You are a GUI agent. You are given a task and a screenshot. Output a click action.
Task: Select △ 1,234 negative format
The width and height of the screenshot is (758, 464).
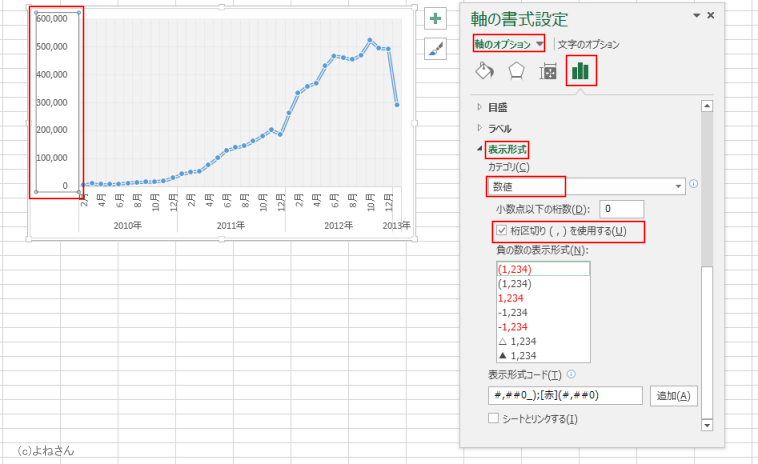pos(543,341)
